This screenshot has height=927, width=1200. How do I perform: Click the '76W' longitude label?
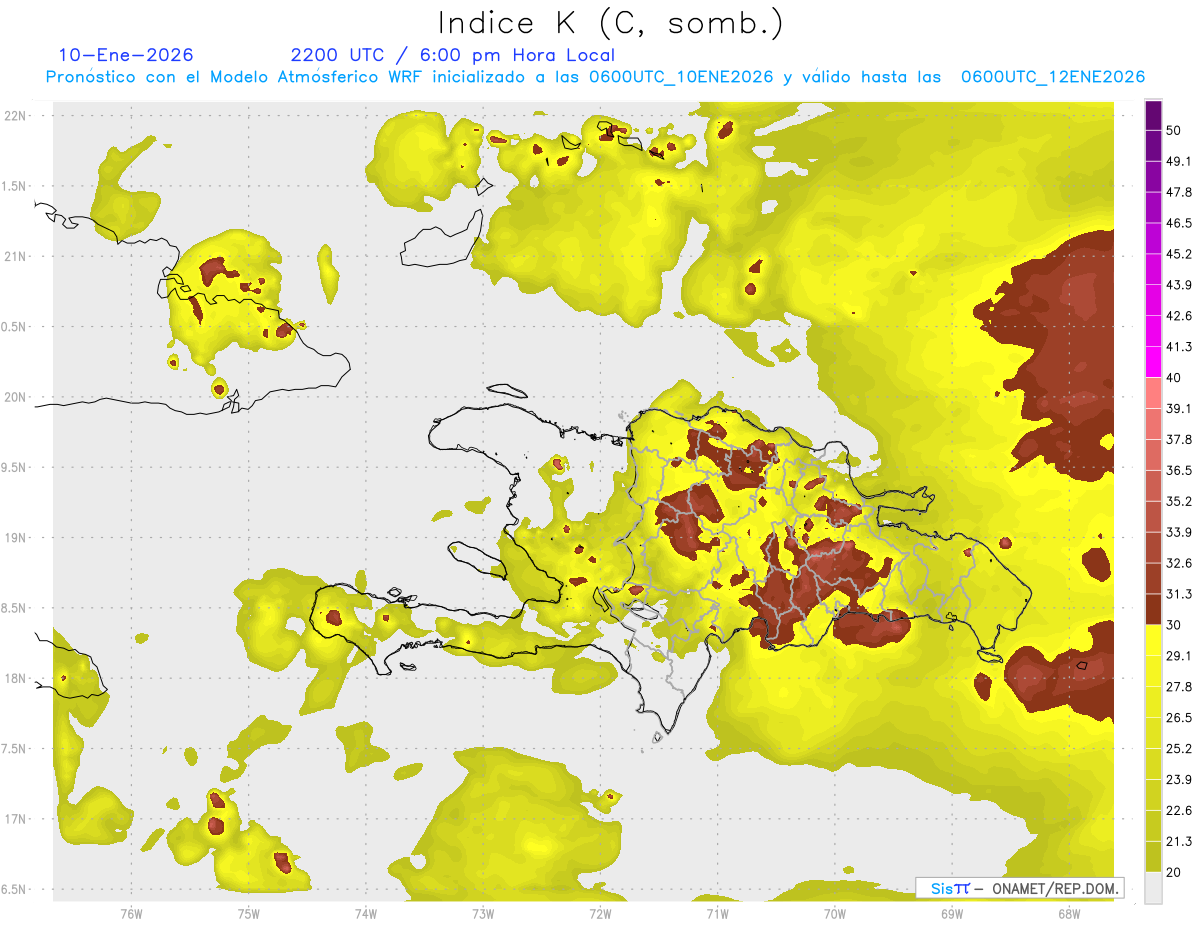tap(131, 913)
